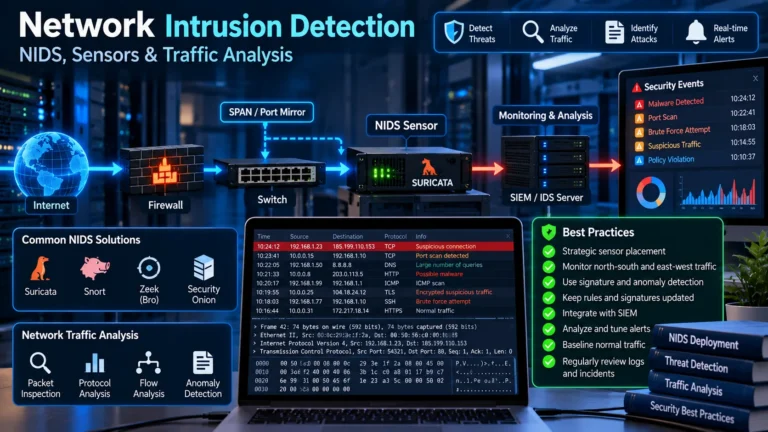Click the SPAN / Port Mirror label box

click(x=267, y=112)
